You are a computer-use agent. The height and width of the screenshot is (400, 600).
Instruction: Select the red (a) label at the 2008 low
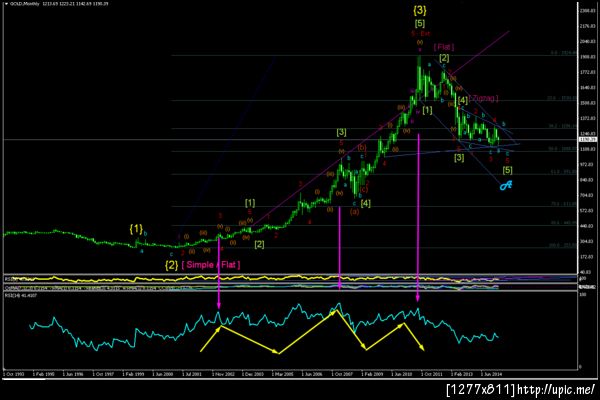tap(354, 211)
